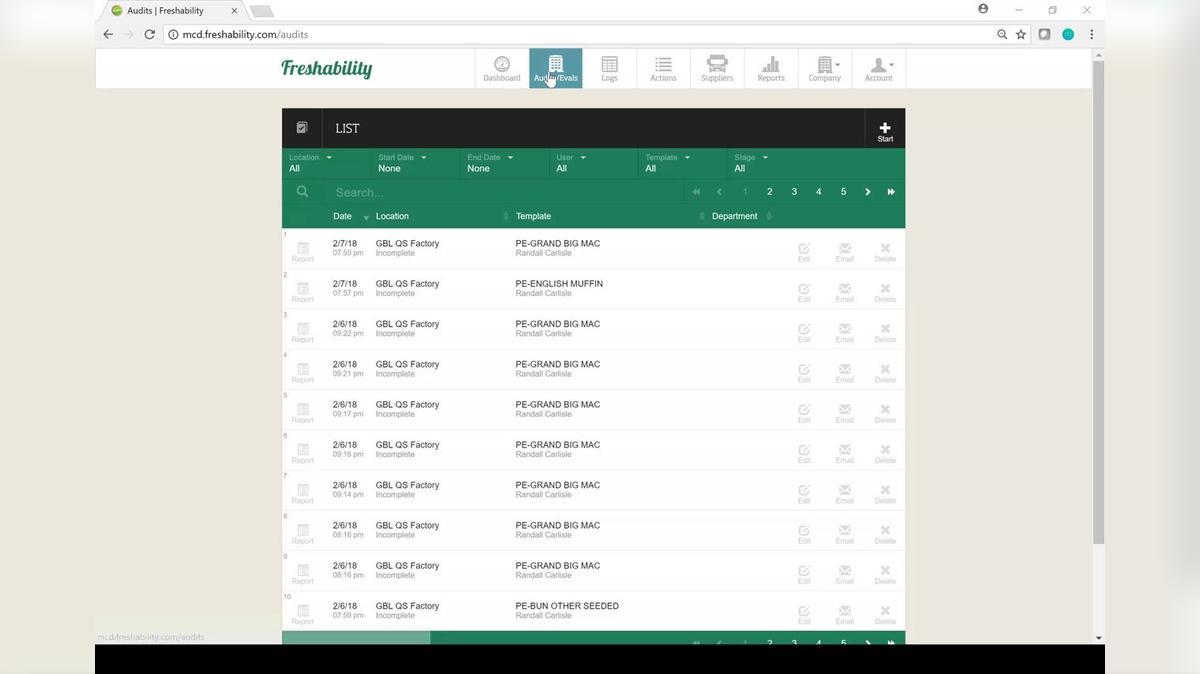Screen dimensions: 1200x674
Task: Jump to last page using top double arrow
Action: pyautogui.click(x=891, y=192)
